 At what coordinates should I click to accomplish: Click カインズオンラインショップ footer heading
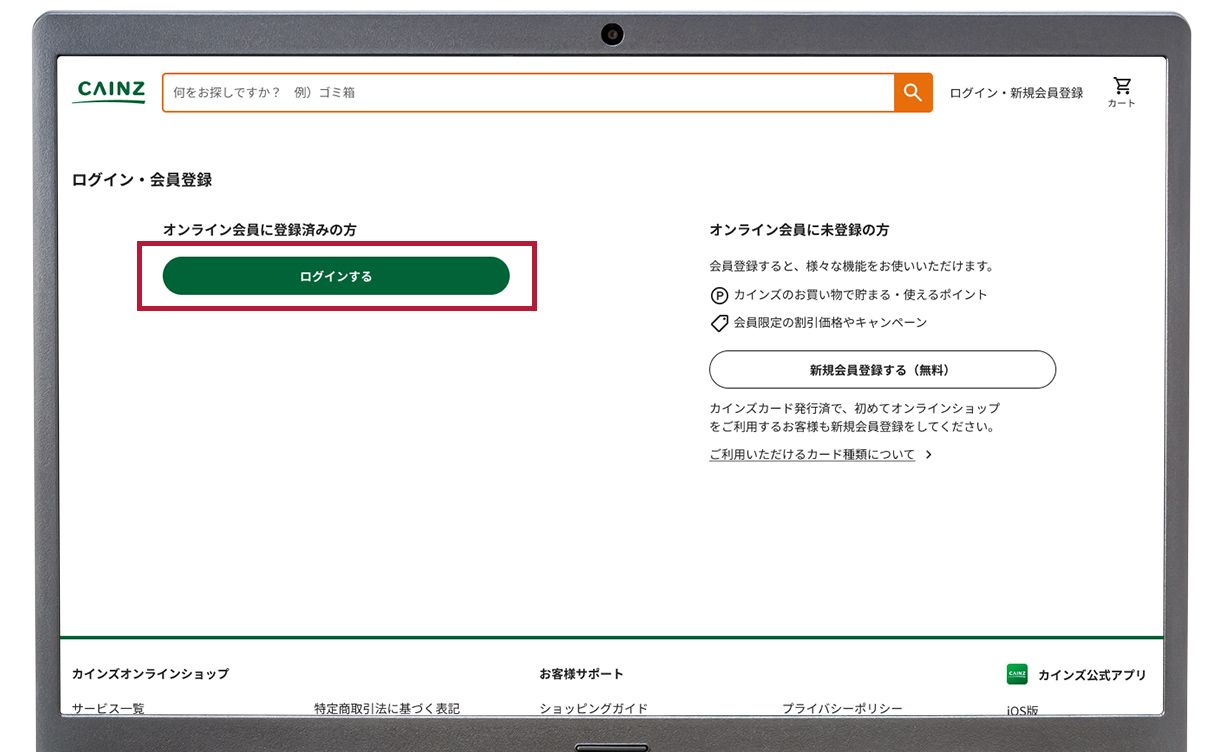point(150,674)
